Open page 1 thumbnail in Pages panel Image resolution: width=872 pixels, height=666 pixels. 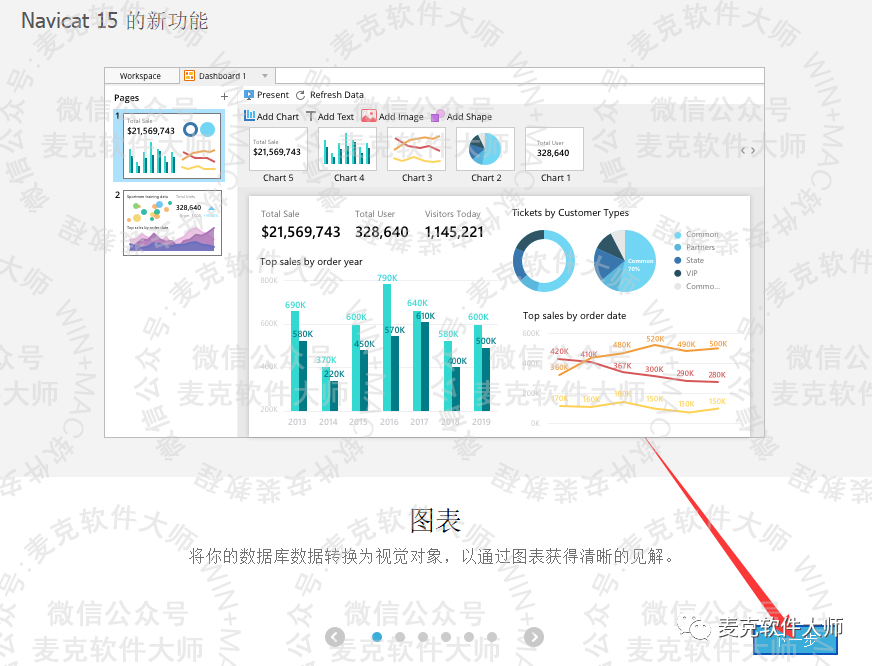172,145
